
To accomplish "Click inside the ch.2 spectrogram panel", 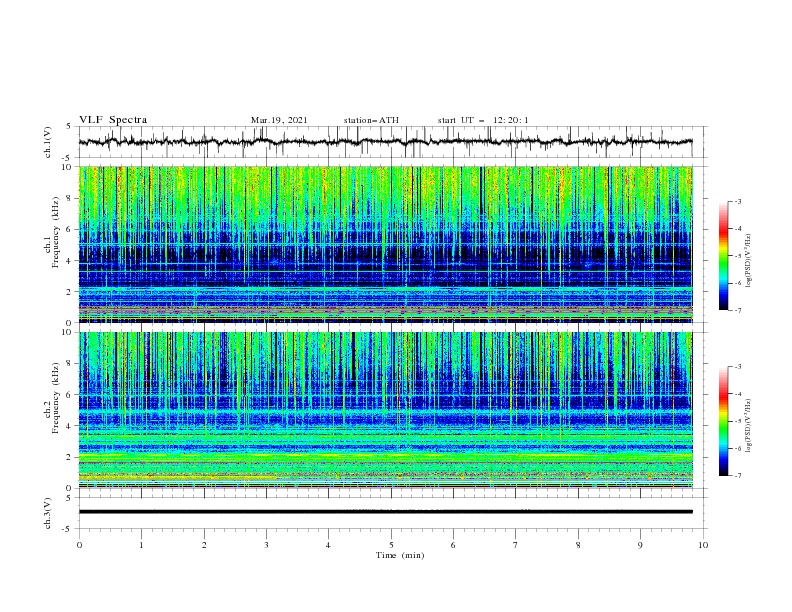I will click(385, 410).
